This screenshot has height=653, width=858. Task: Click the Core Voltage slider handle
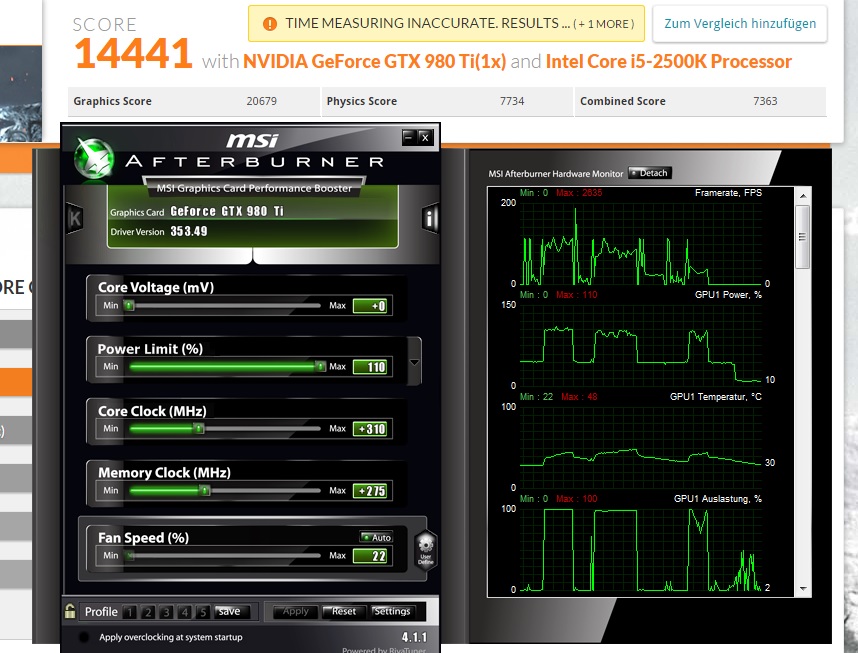click(129, 305)
